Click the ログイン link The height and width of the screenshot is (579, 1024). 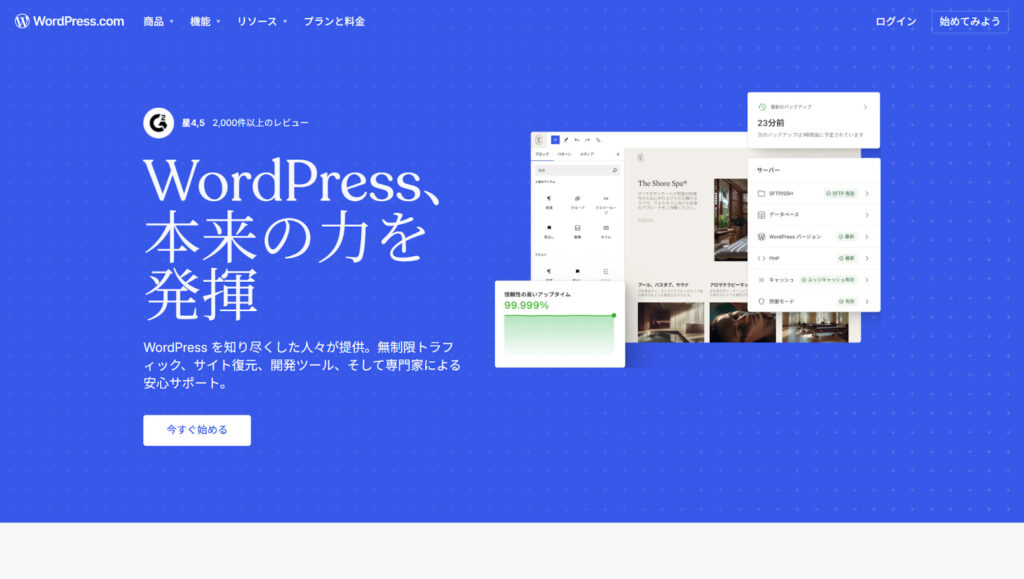tap(895, 21)
